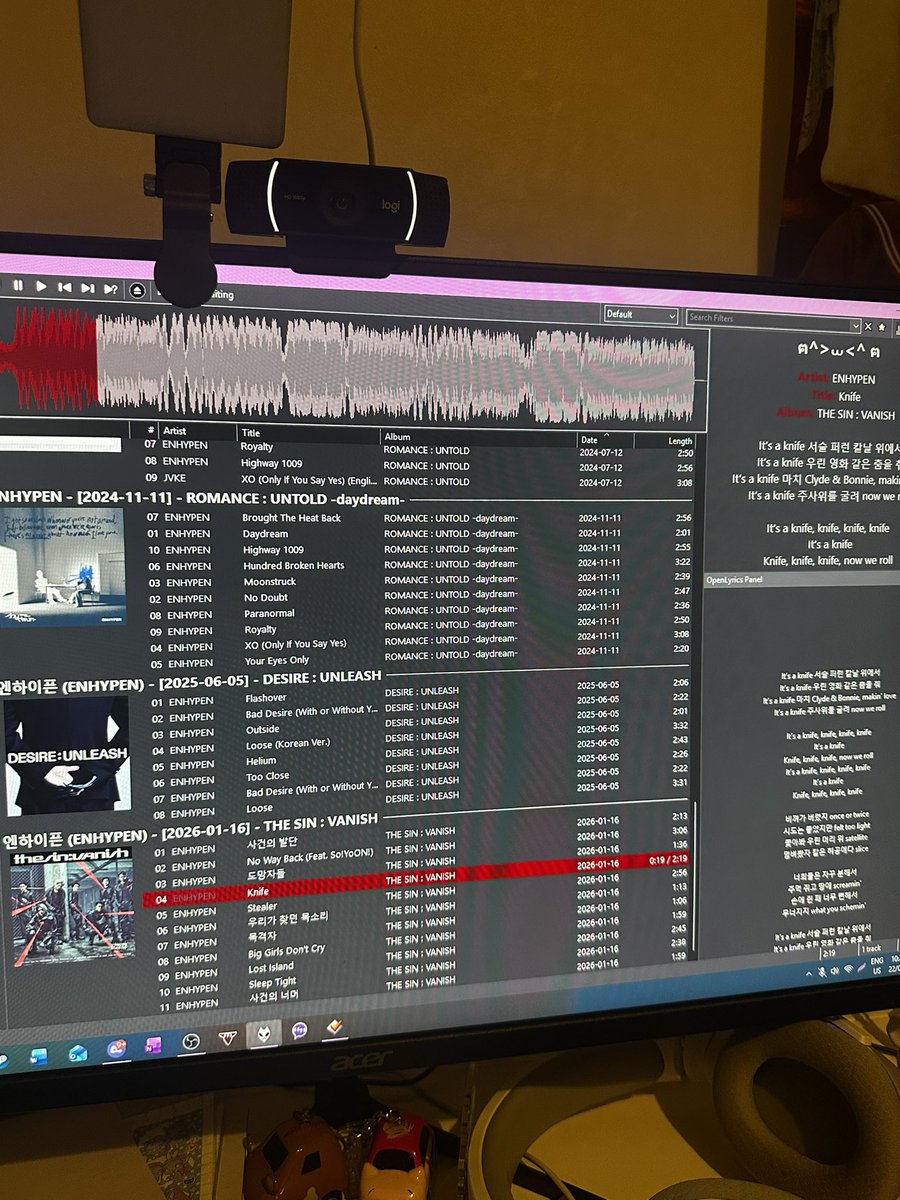The height and width of the screenshot is (1200, 900).
Task: Click the Wi-Fi tray icon
Action: (x=847, y=968)
